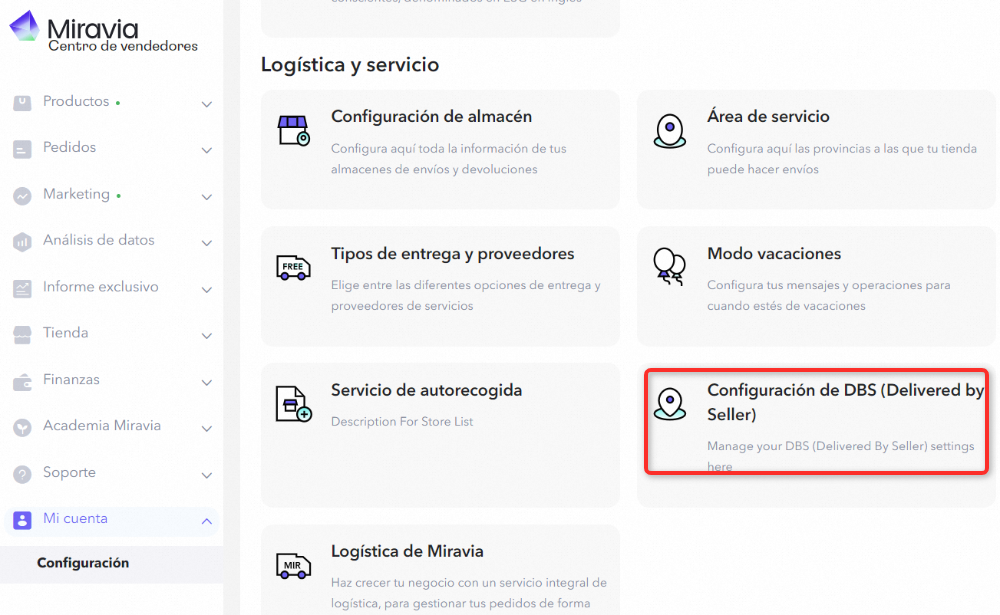Click the Configuración de almacén store icon
Screen dimensions: 1000x615
point(294,130)
